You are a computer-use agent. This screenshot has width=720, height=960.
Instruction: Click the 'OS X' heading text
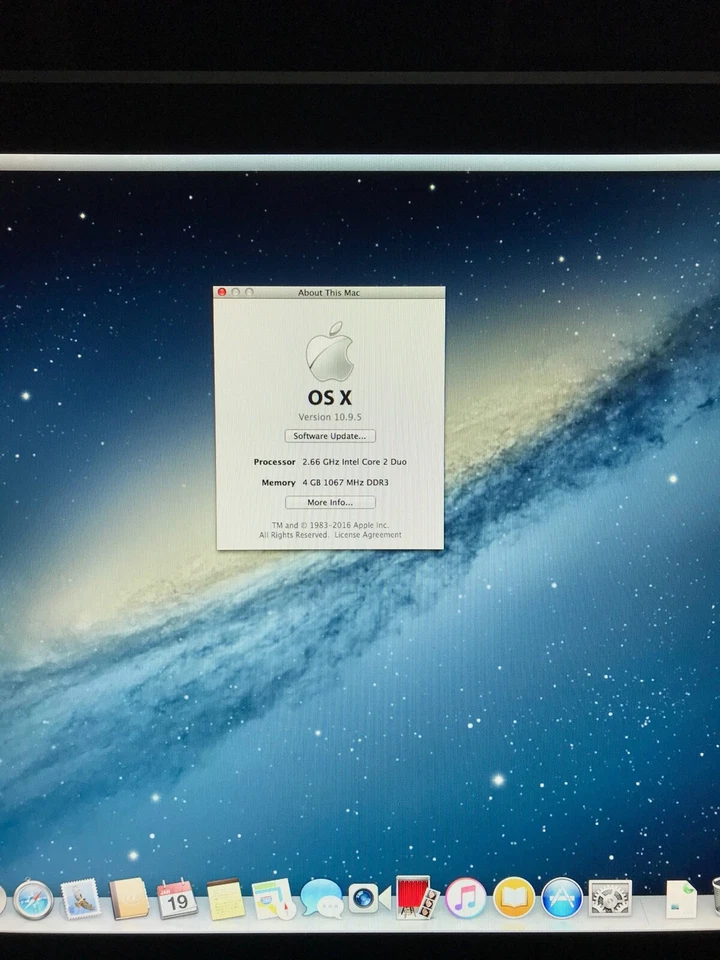pyautogui.click(x=330, y=397)
